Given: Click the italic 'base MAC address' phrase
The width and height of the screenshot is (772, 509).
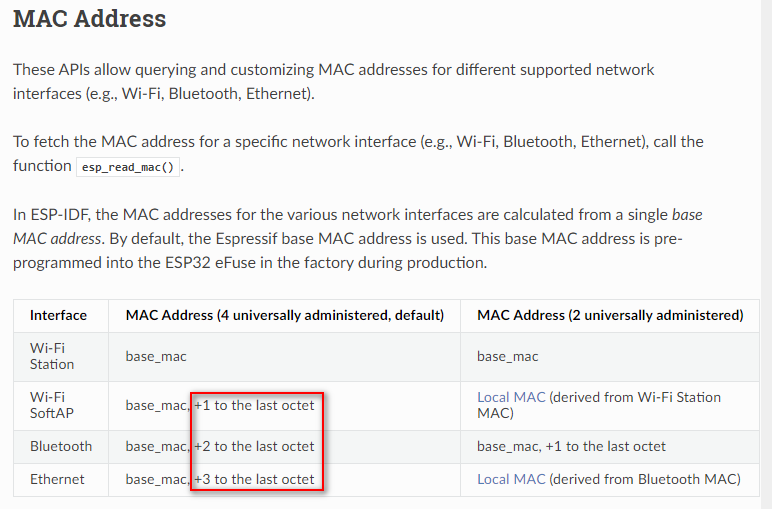Looking at the screenshot, I should (x=357, y=226).
